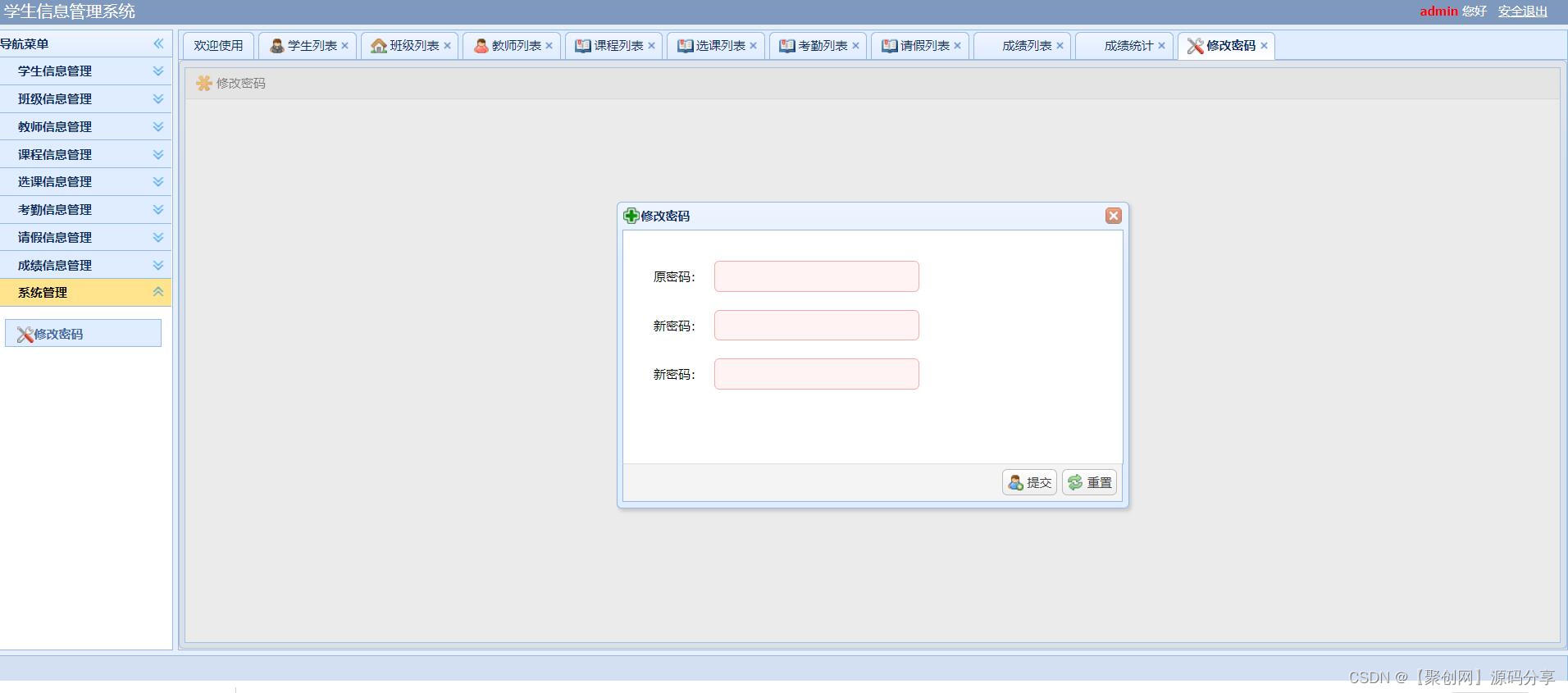Image resolution: width=1568 pixels, height=693 pixels.
Task: Expand 学生信息管理 accordion section
Action: (85, 71)
